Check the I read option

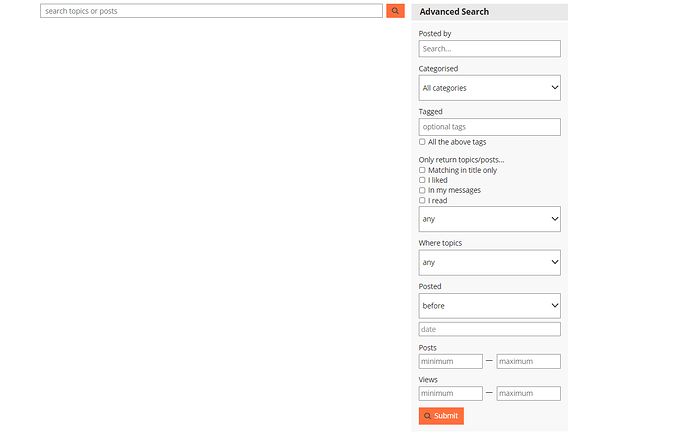point(422,200)
